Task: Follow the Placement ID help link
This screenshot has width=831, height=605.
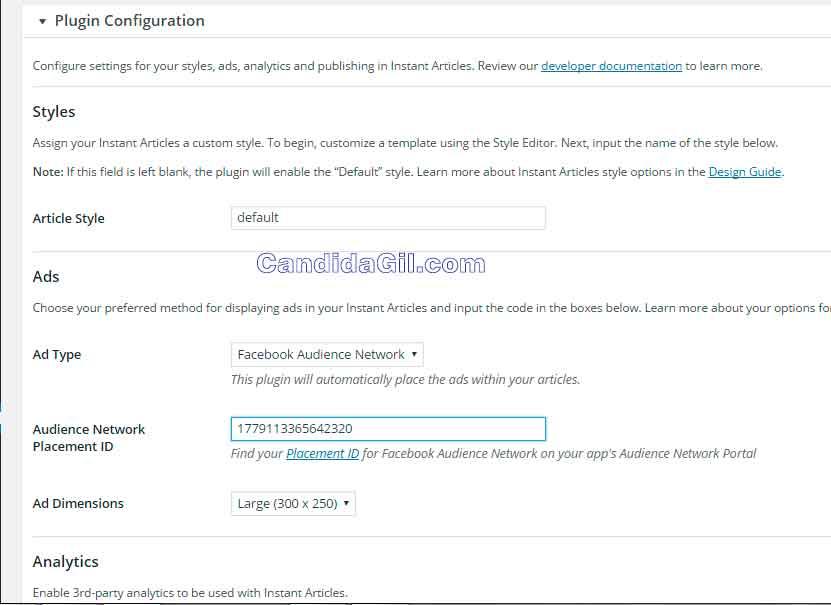Action: (x=322, y=454)
